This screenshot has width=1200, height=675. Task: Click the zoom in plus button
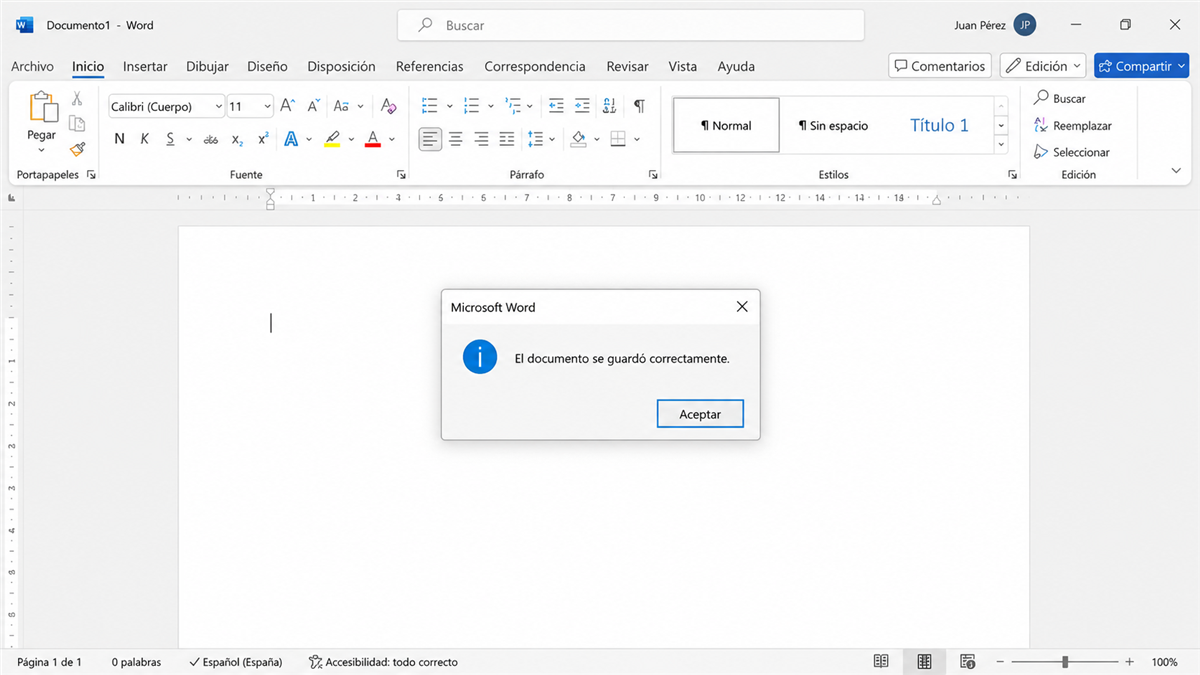point(1129,662)
